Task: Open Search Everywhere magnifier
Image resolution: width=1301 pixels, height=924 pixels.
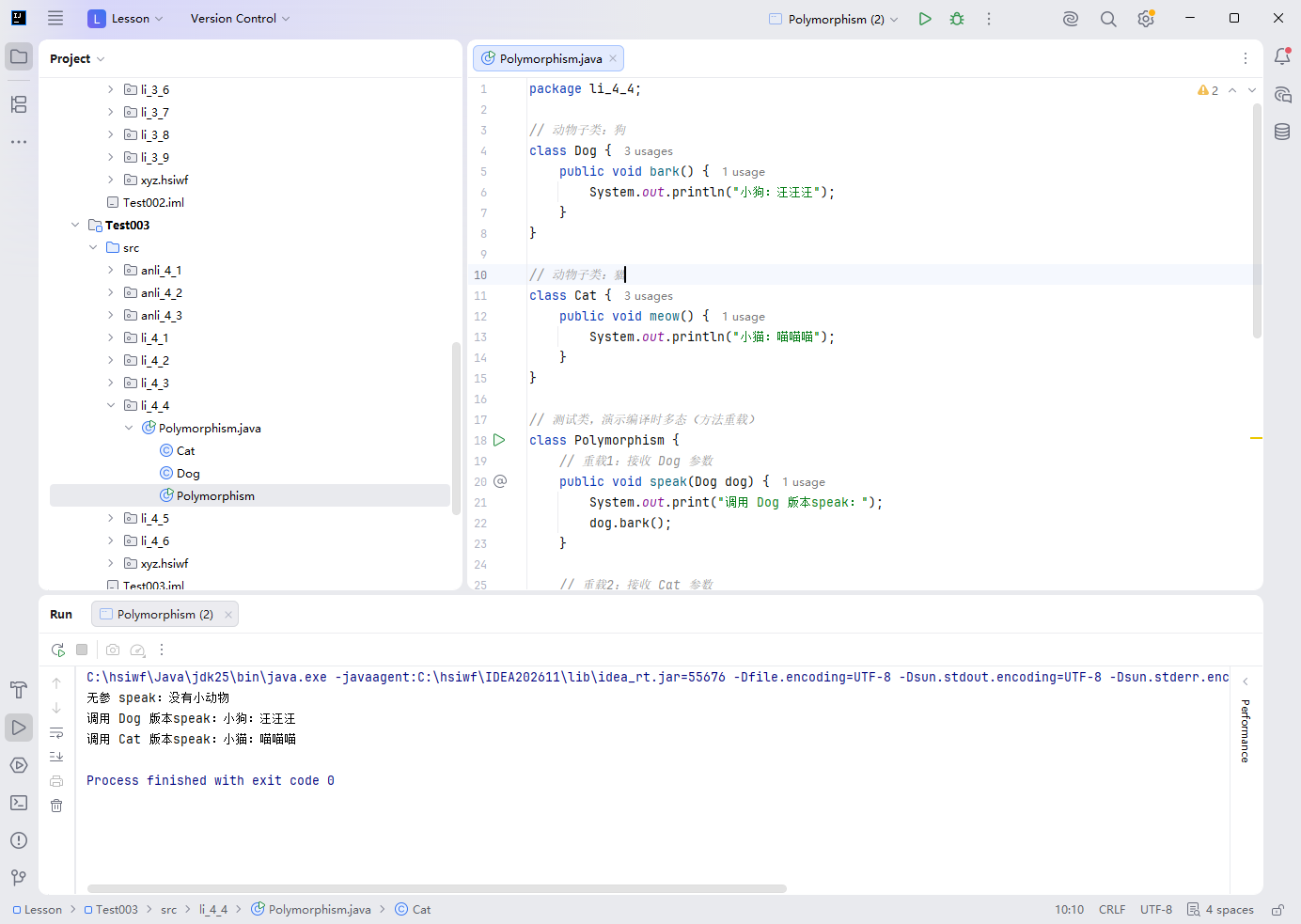Action: point(1108,19)
